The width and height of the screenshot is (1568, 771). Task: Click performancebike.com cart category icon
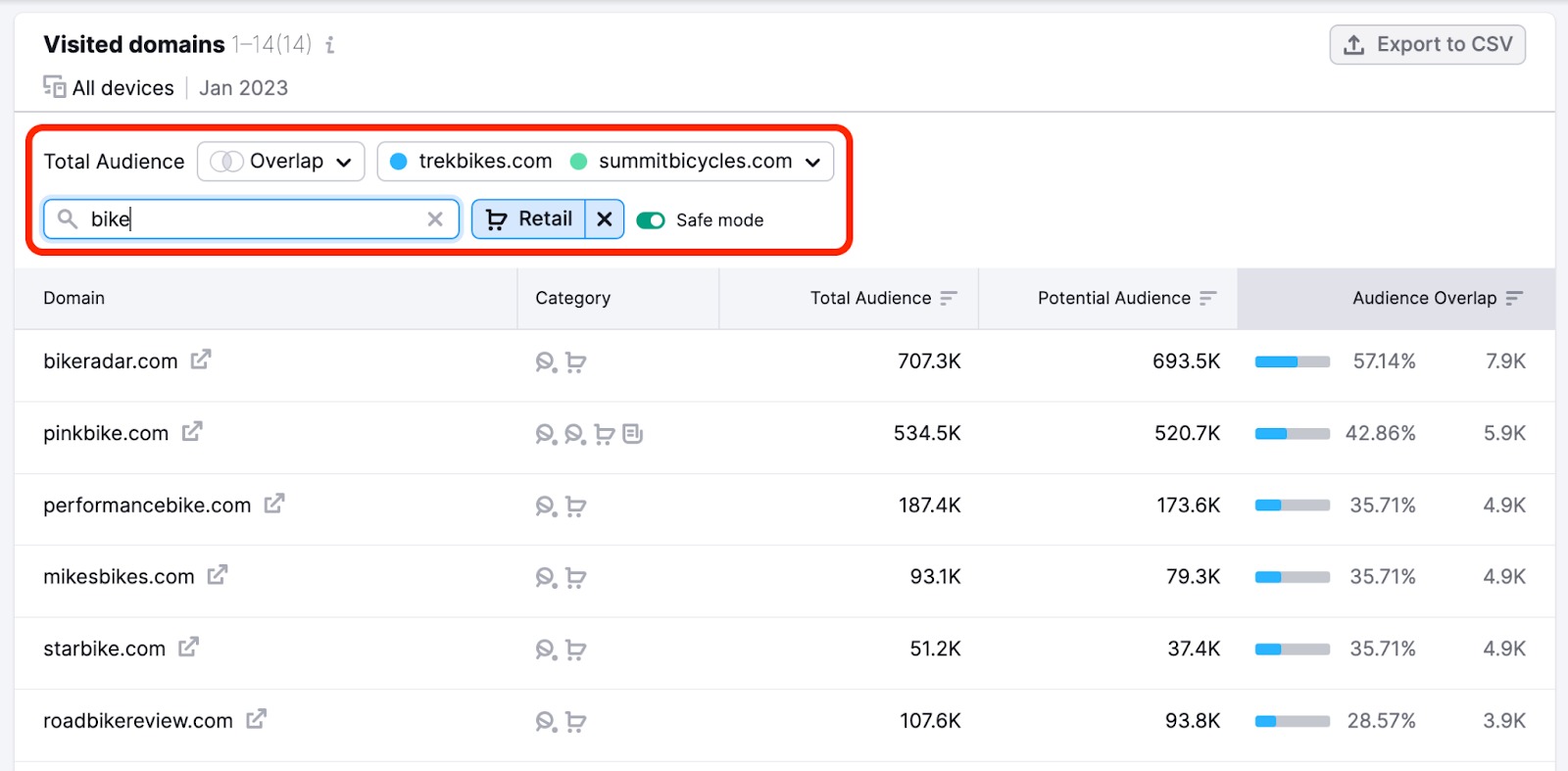pos(576,506)
